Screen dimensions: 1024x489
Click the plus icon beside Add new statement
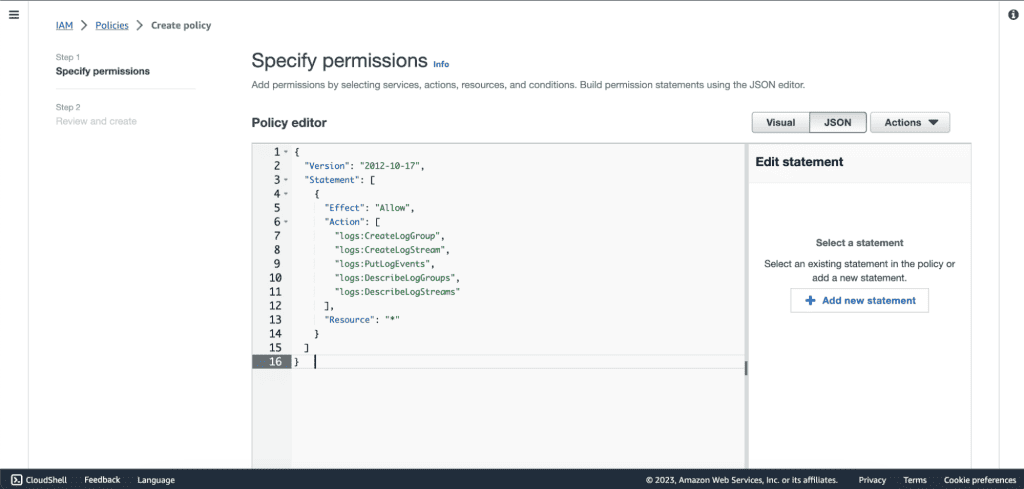pos(810,300)
